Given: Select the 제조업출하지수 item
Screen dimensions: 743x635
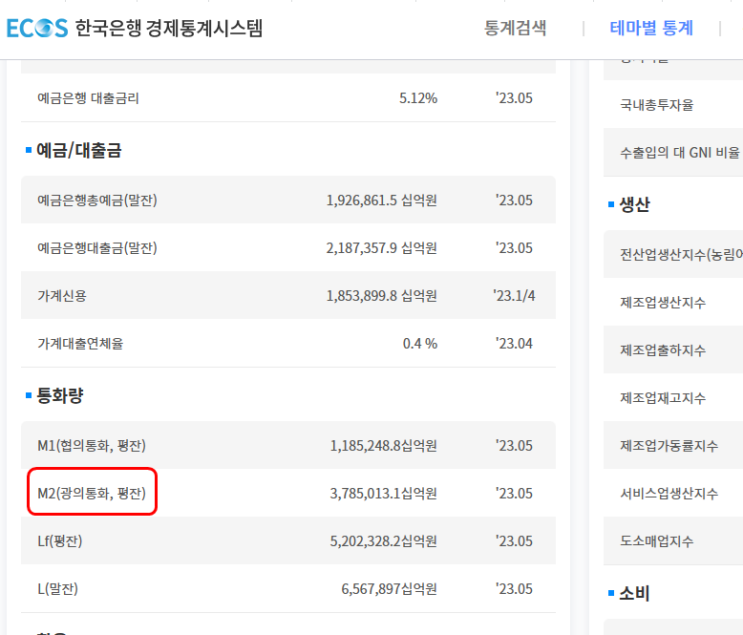Looking at the screenshot, I should [x=663, y=350].
